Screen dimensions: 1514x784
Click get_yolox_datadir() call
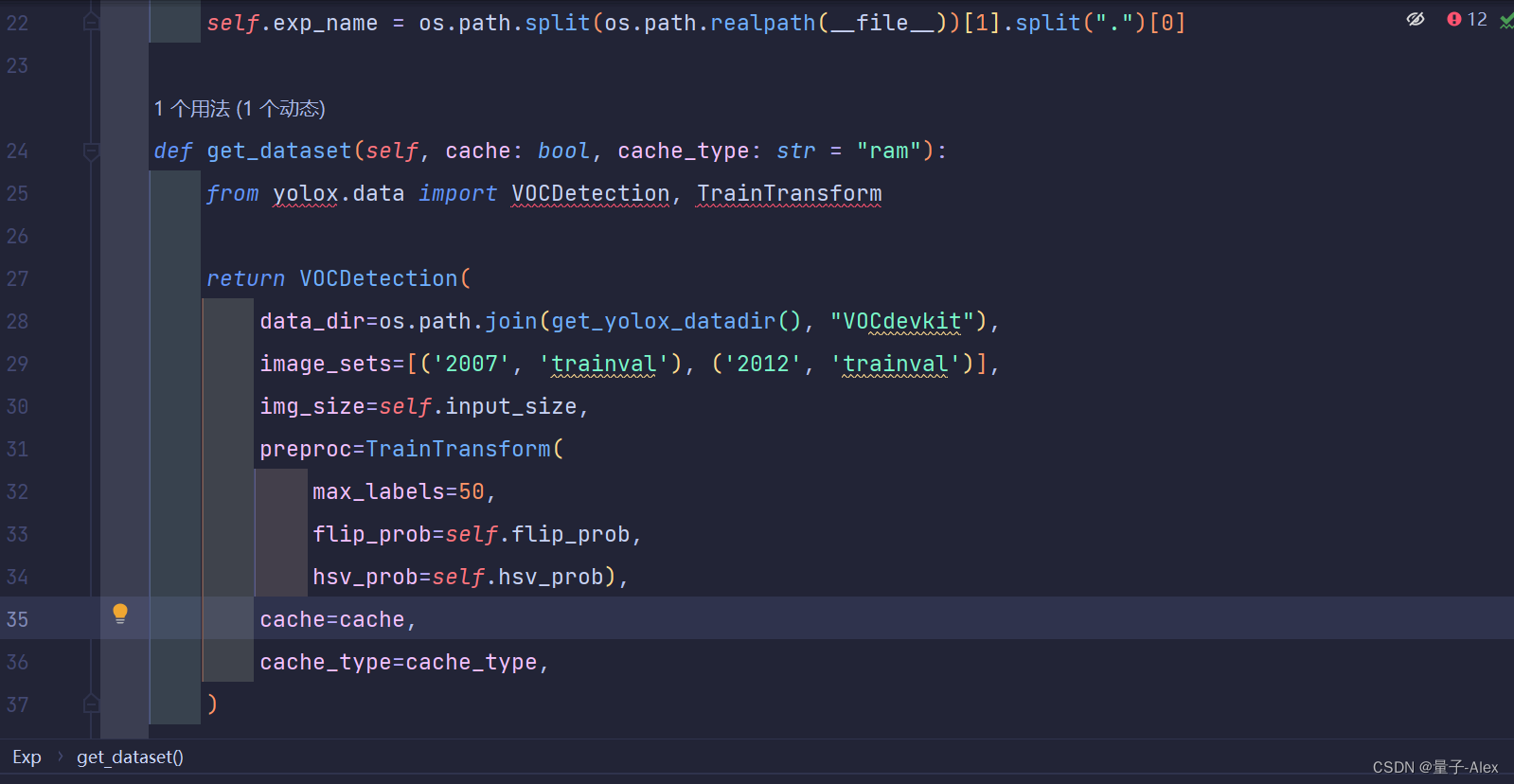pos(677,321)
